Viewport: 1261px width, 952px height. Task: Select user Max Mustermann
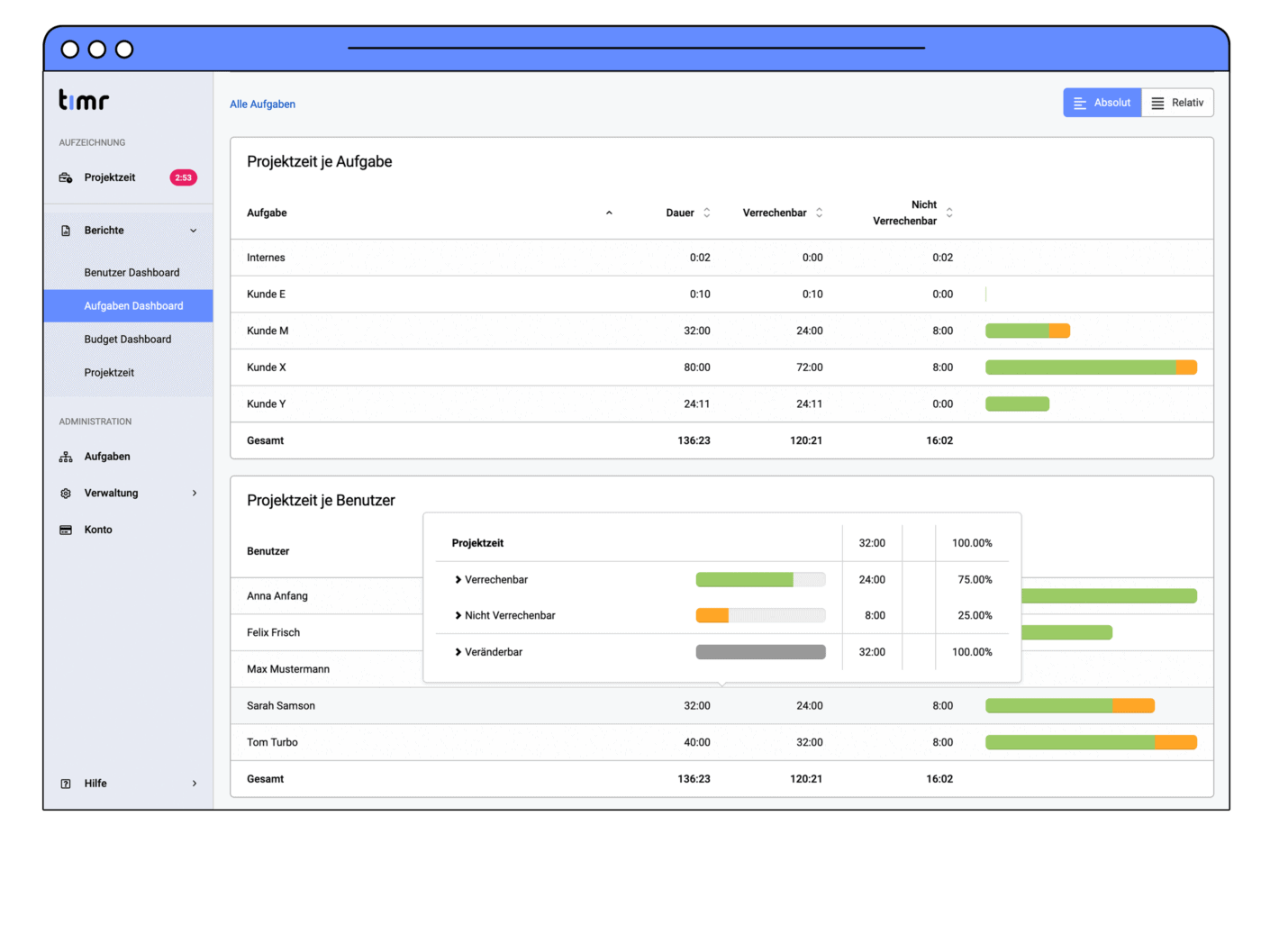pos(288,669)
